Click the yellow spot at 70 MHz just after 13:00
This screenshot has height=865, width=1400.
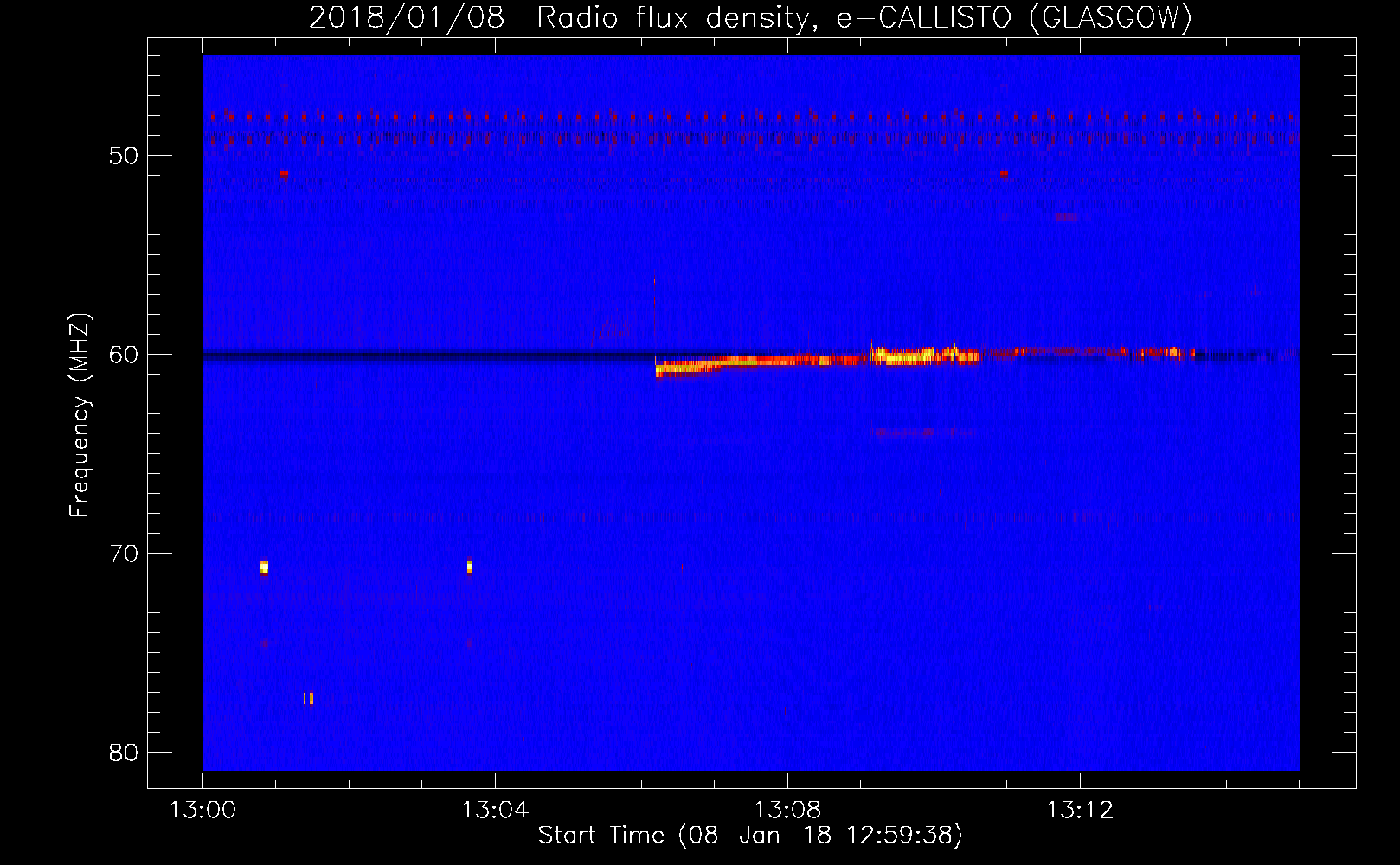click(x=264, y=567)
